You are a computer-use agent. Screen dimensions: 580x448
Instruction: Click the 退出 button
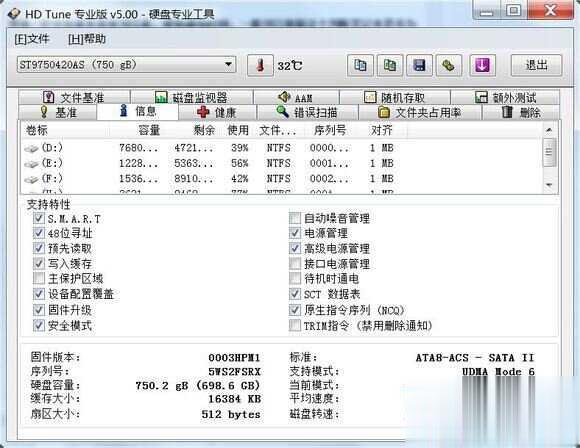click(536, 65)
